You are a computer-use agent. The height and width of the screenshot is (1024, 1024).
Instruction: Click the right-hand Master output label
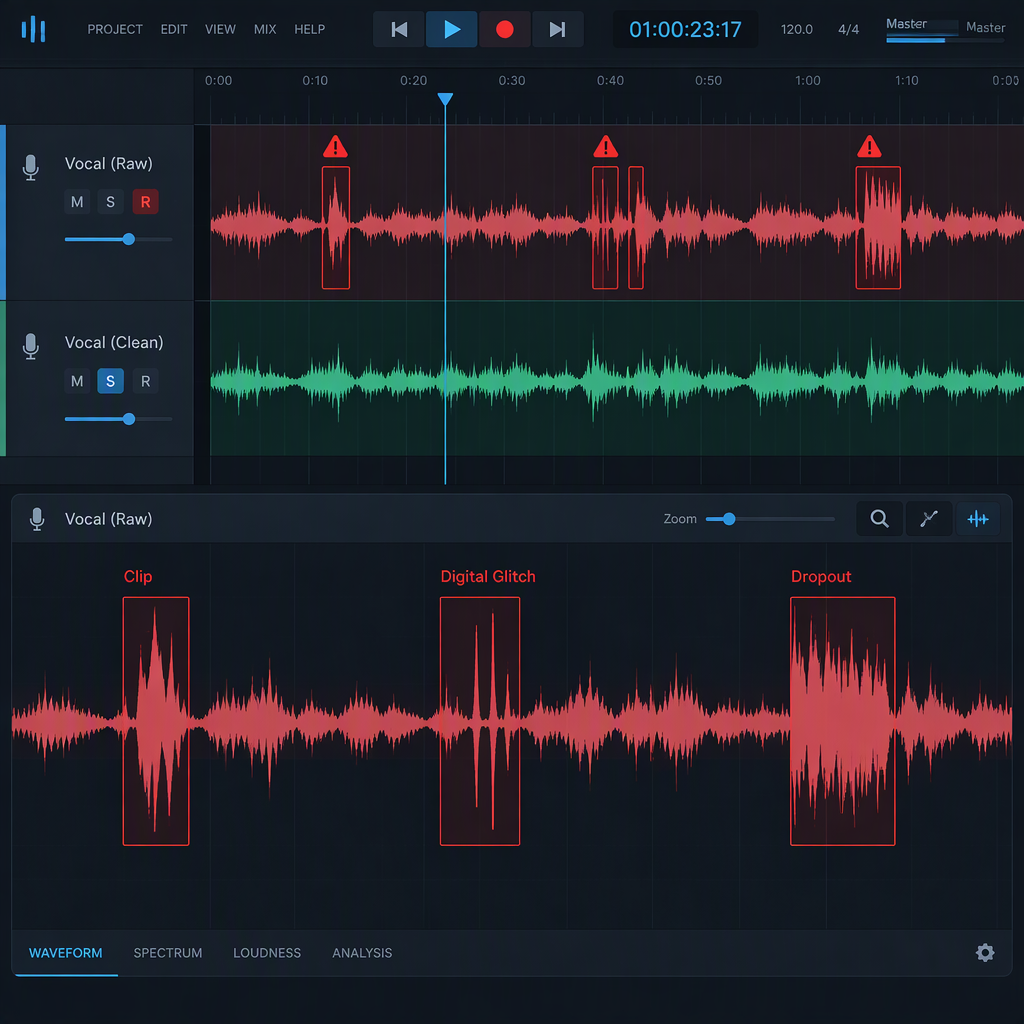[x=985, y=27]
